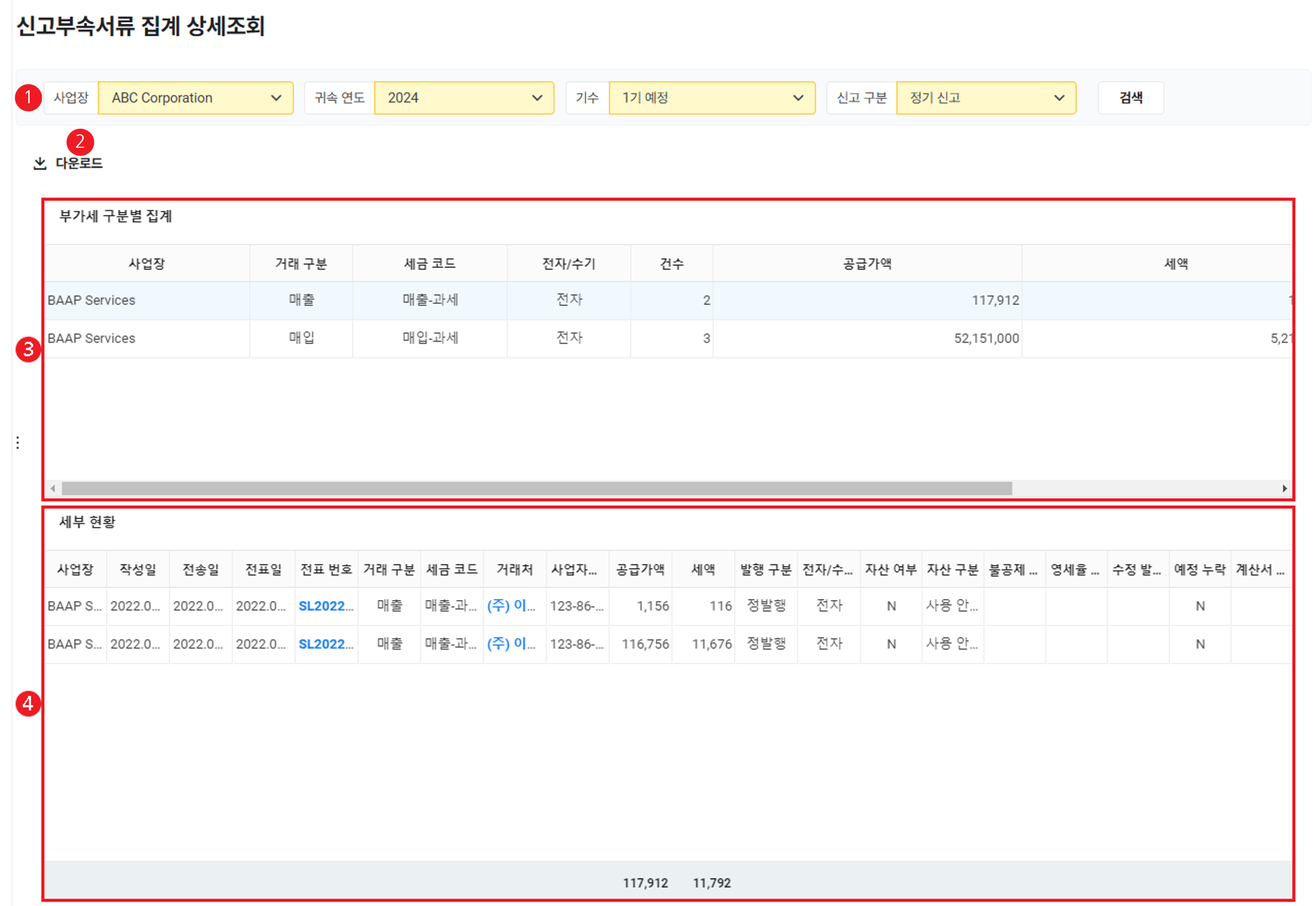Image resolution: width=1316 pixels, height=906 pixels.
Task: Click the download arrow icon
Action: click(x=40, y=164)
